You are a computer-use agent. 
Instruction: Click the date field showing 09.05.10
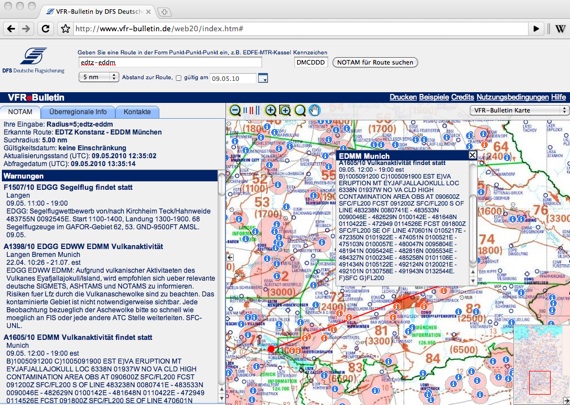[233, 78]
